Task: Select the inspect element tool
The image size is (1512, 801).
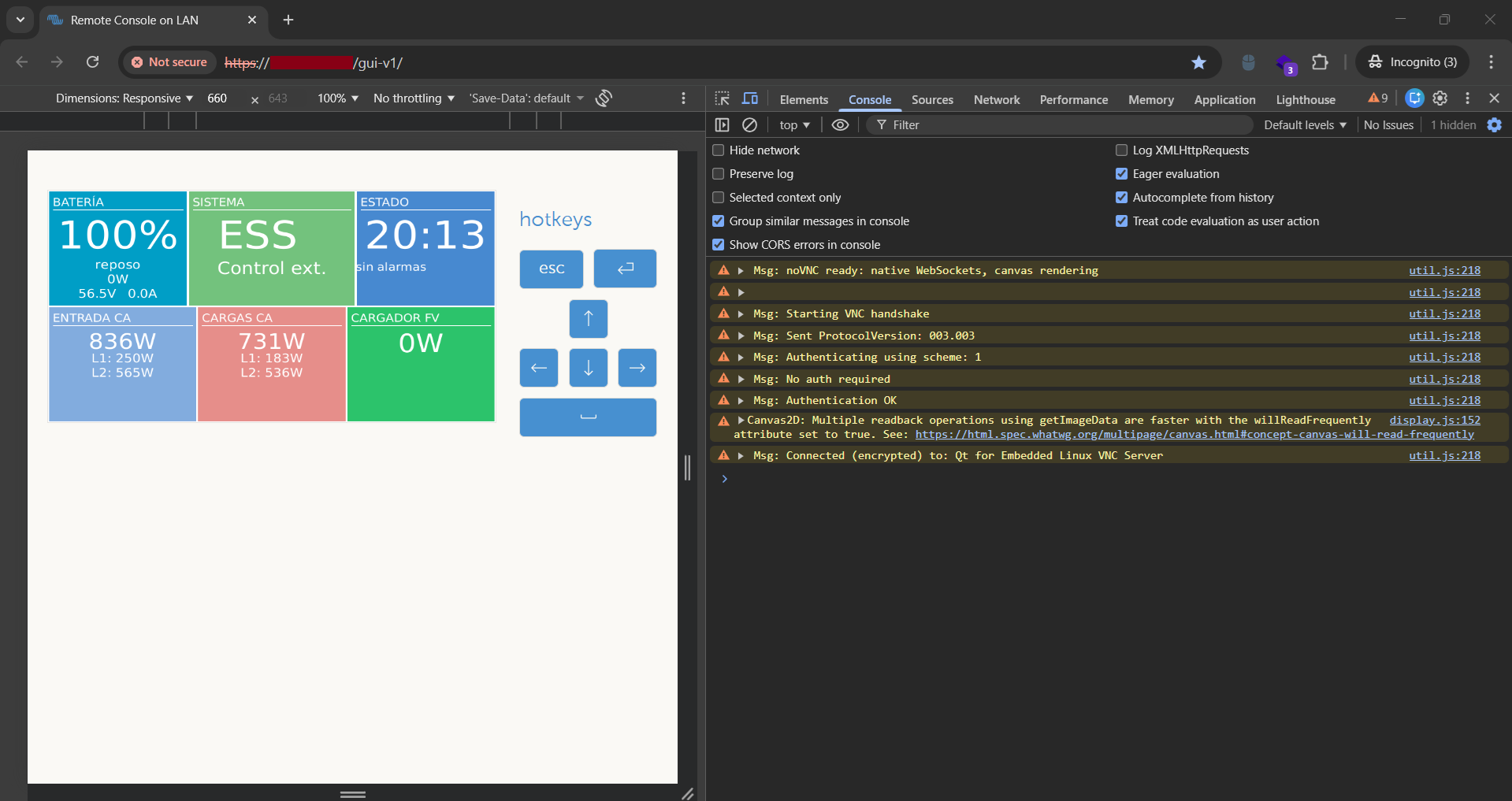Action: 721,98
